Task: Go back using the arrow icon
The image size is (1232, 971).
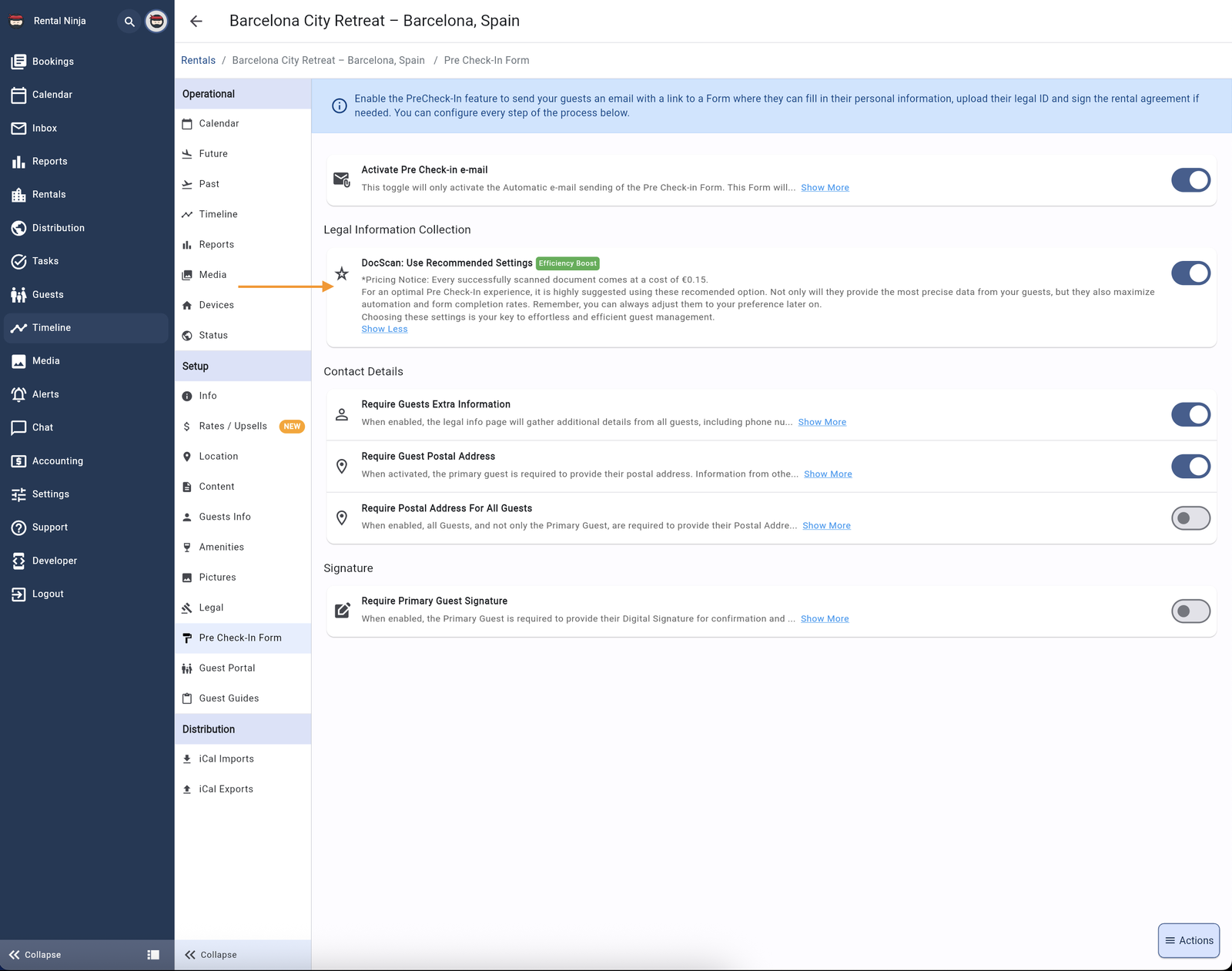Action: 196,22
